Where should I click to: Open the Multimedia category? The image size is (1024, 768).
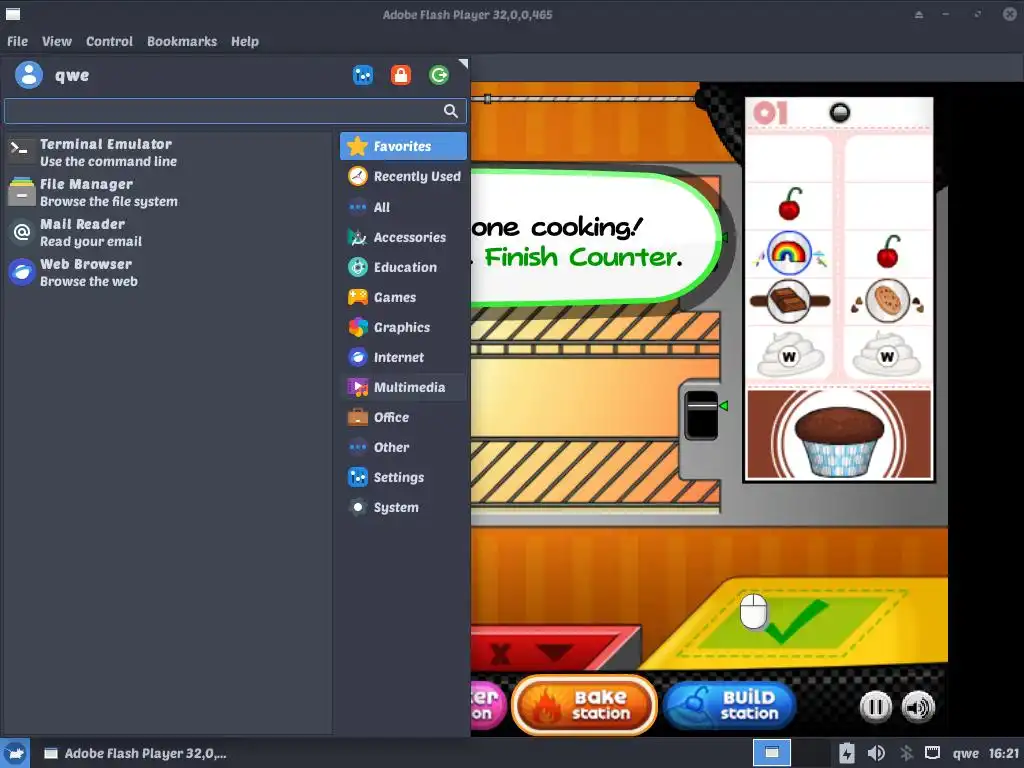pos(403,387)
